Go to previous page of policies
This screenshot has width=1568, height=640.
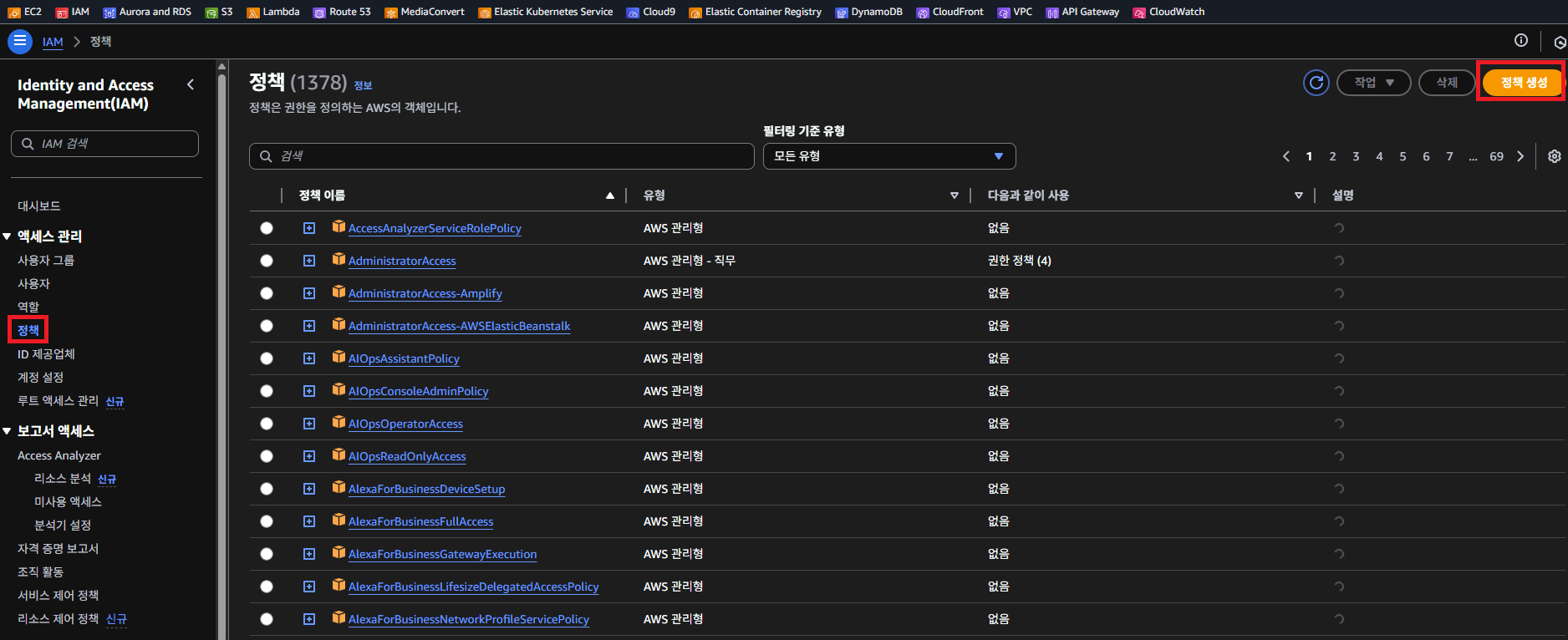click(1286, 156)
